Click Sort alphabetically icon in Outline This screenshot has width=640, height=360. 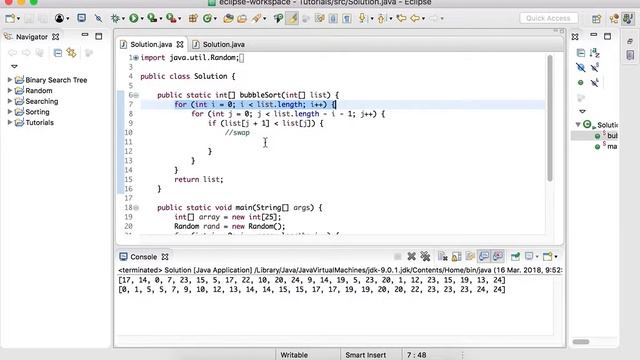595,53
